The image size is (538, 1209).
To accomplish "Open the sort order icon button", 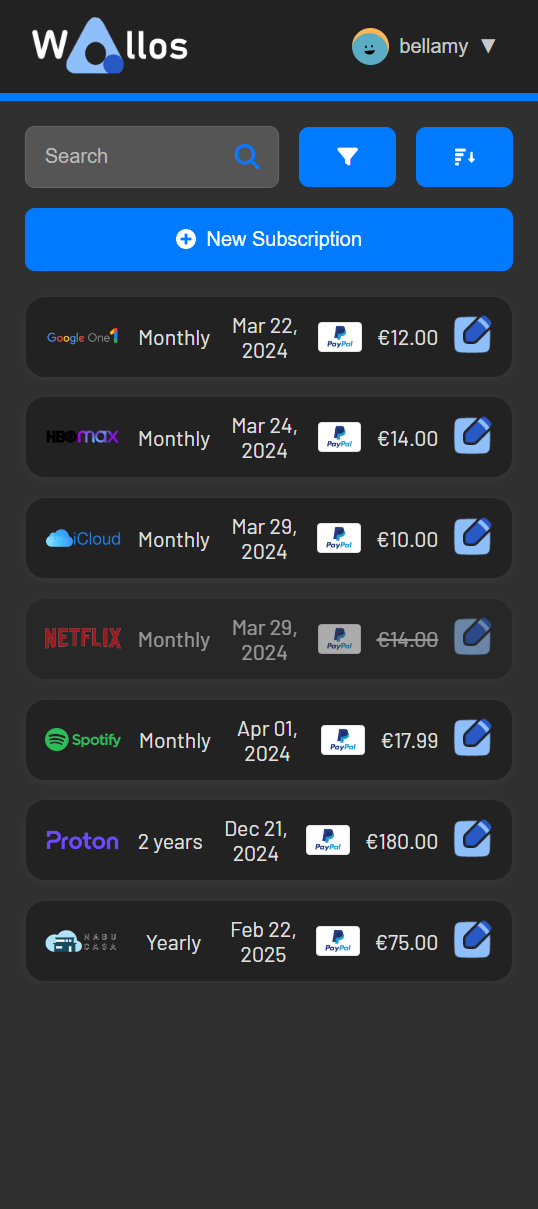I will 464,157.
